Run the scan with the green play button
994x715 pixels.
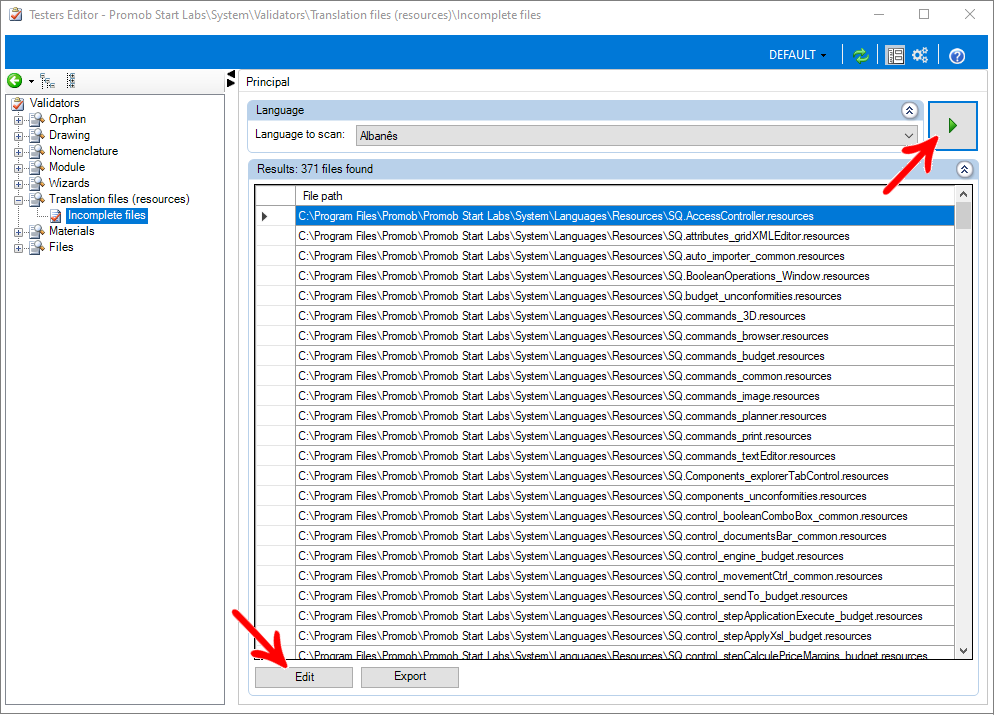coord(952,126)
